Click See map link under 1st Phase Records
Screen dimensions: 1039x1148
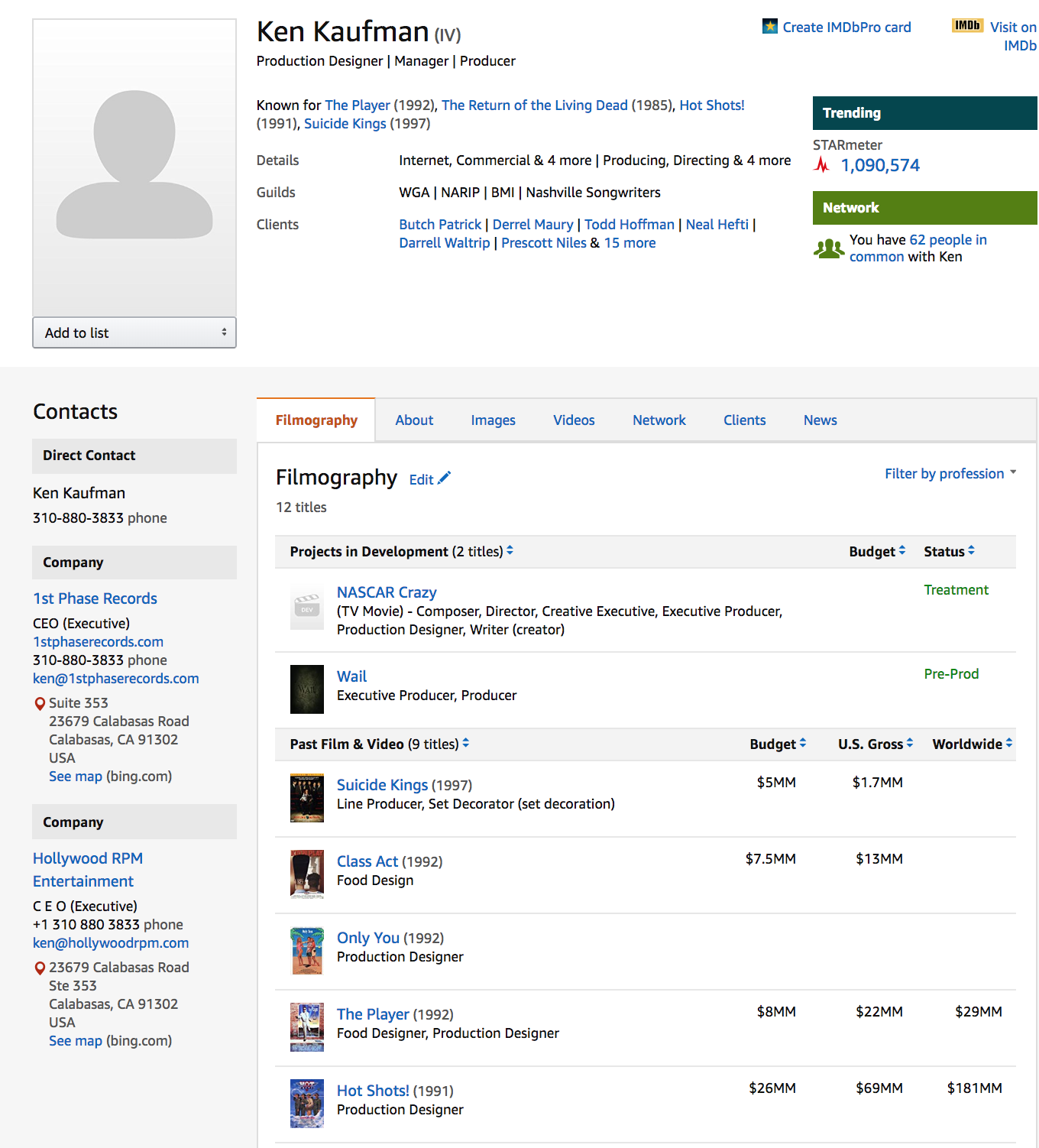point(75,776)
